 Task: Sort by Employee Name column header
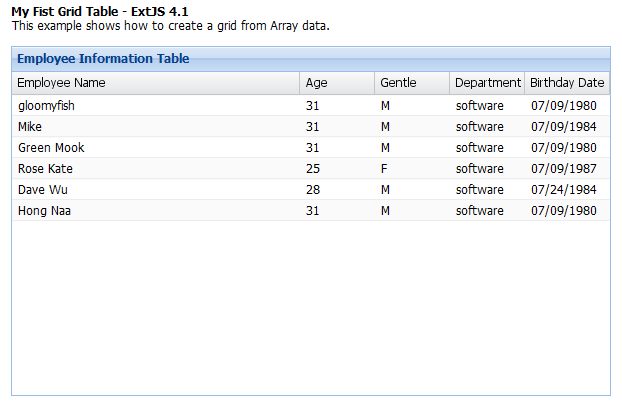tap(61, 83)
